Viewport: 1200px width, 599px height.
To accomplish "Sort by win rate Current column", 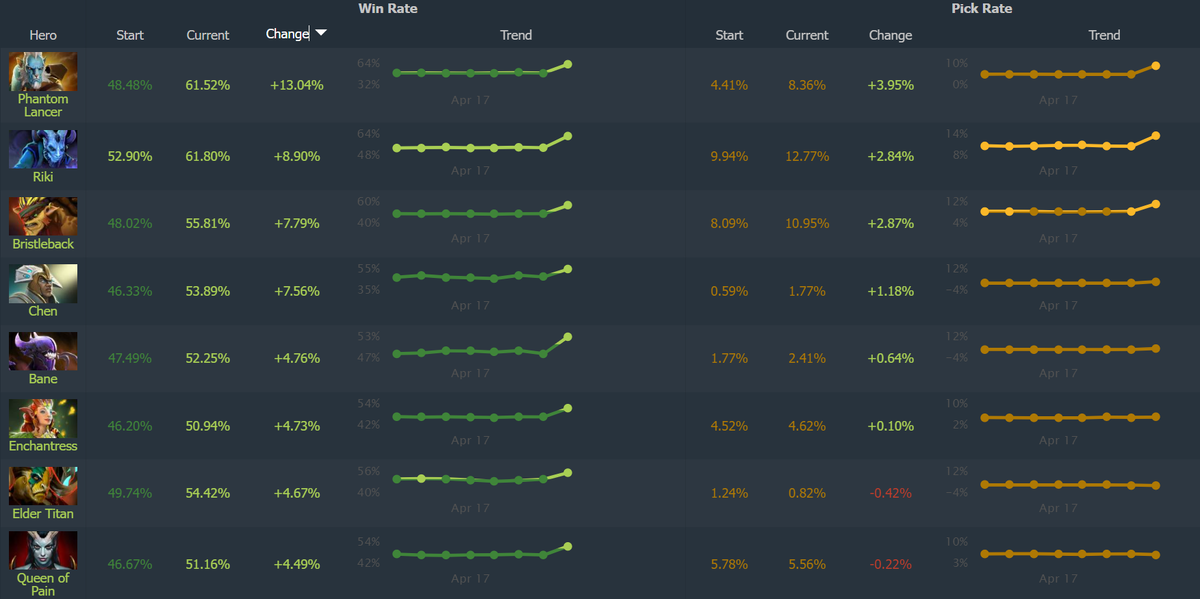I will click(x=208, y=35).
